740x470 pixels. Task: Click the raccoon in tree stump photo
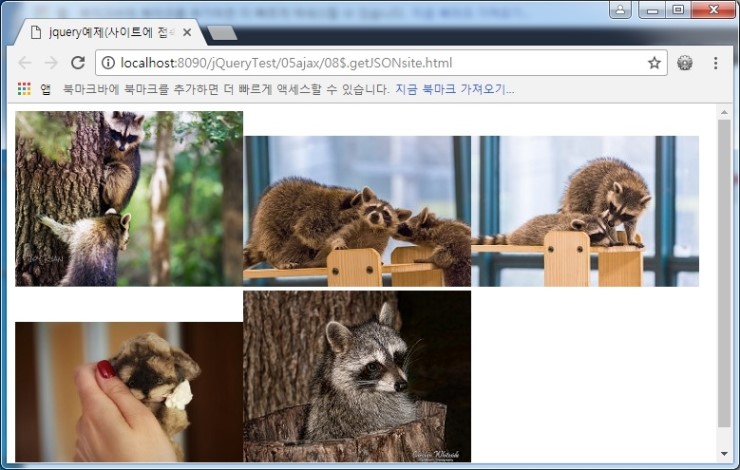357,376
